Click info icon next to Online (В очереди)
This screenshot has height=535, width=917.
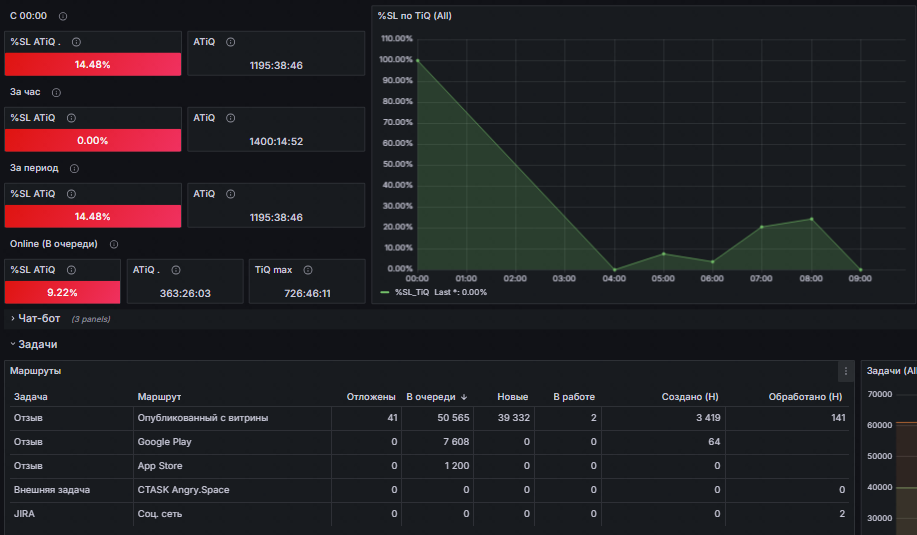(x=114, y=244)
